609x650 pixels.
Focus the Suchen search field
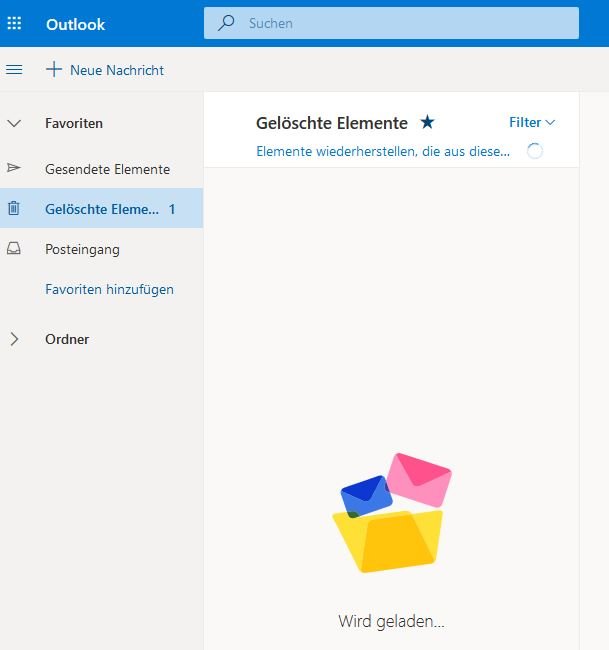(x=391, y=23)
